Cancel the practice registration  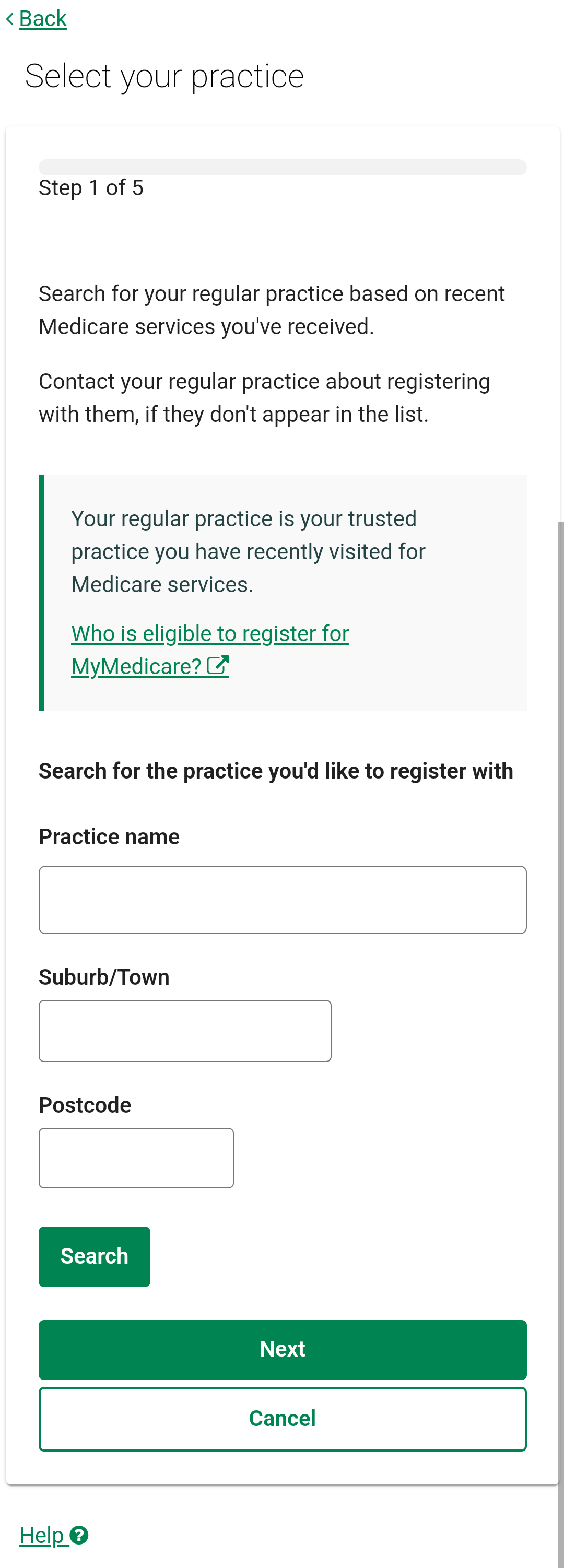(x=283, y=1419)
